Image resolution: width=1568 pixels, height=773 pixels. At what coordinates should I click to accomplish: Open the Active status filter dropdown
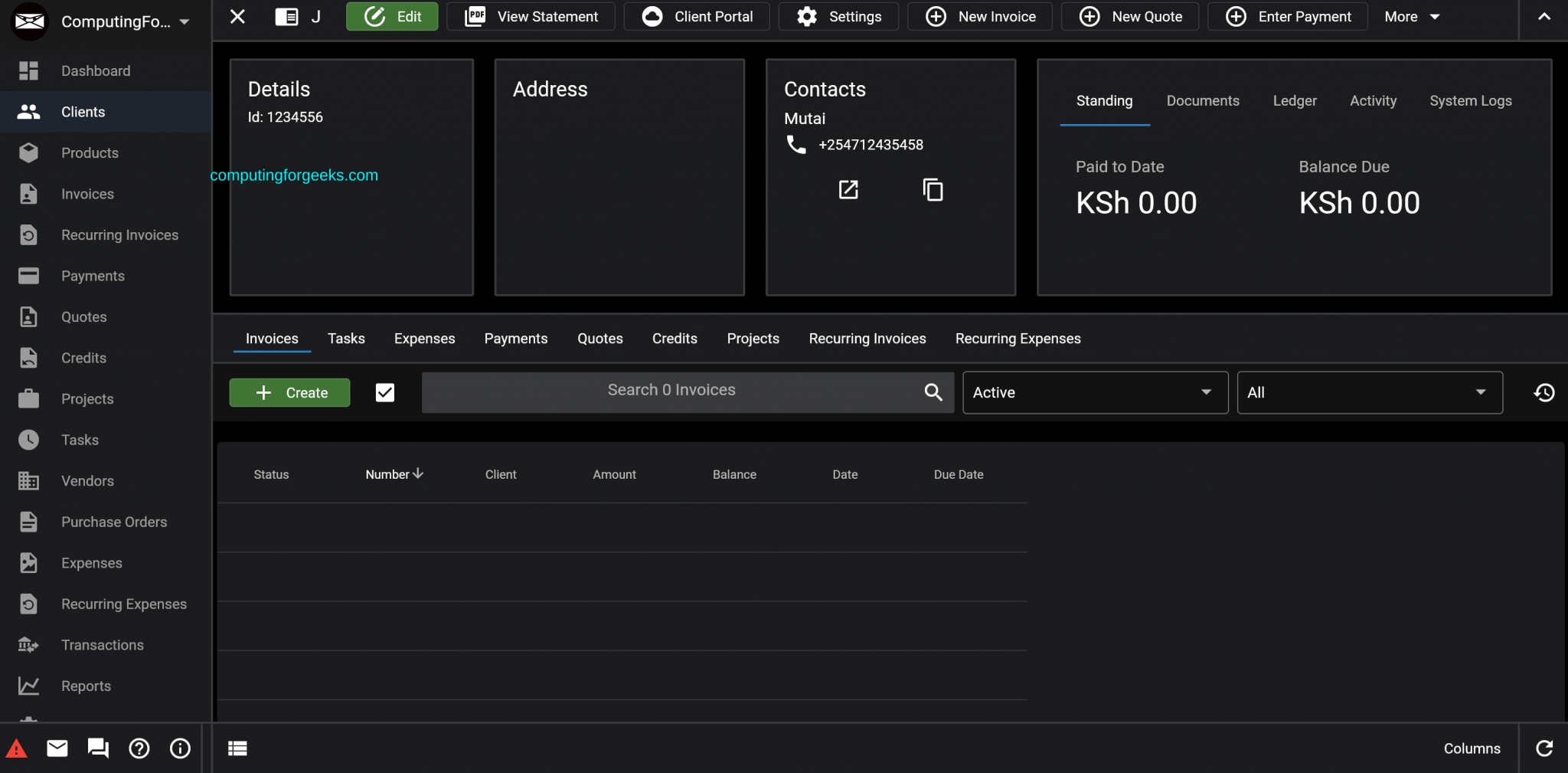1093,392
